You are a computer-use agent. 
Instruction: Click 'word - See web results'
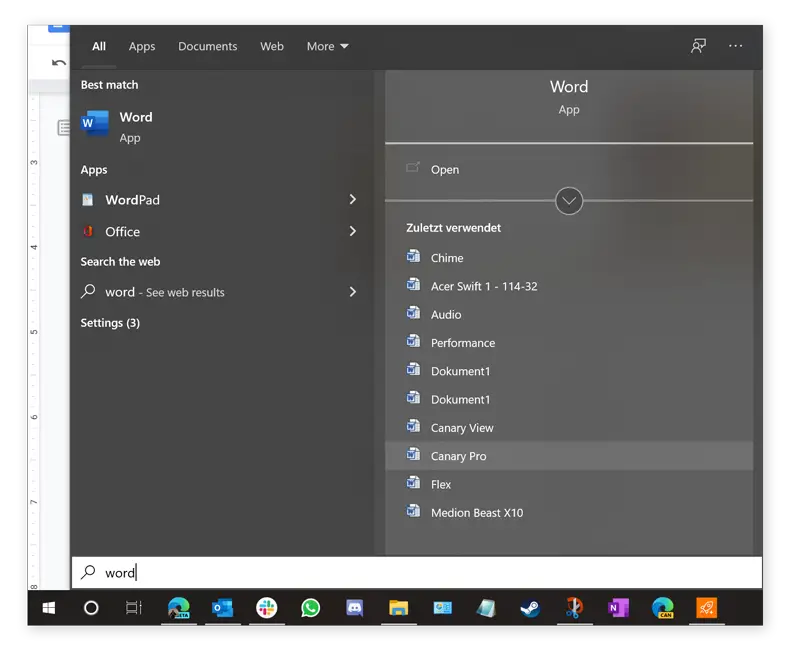point(165,292)
